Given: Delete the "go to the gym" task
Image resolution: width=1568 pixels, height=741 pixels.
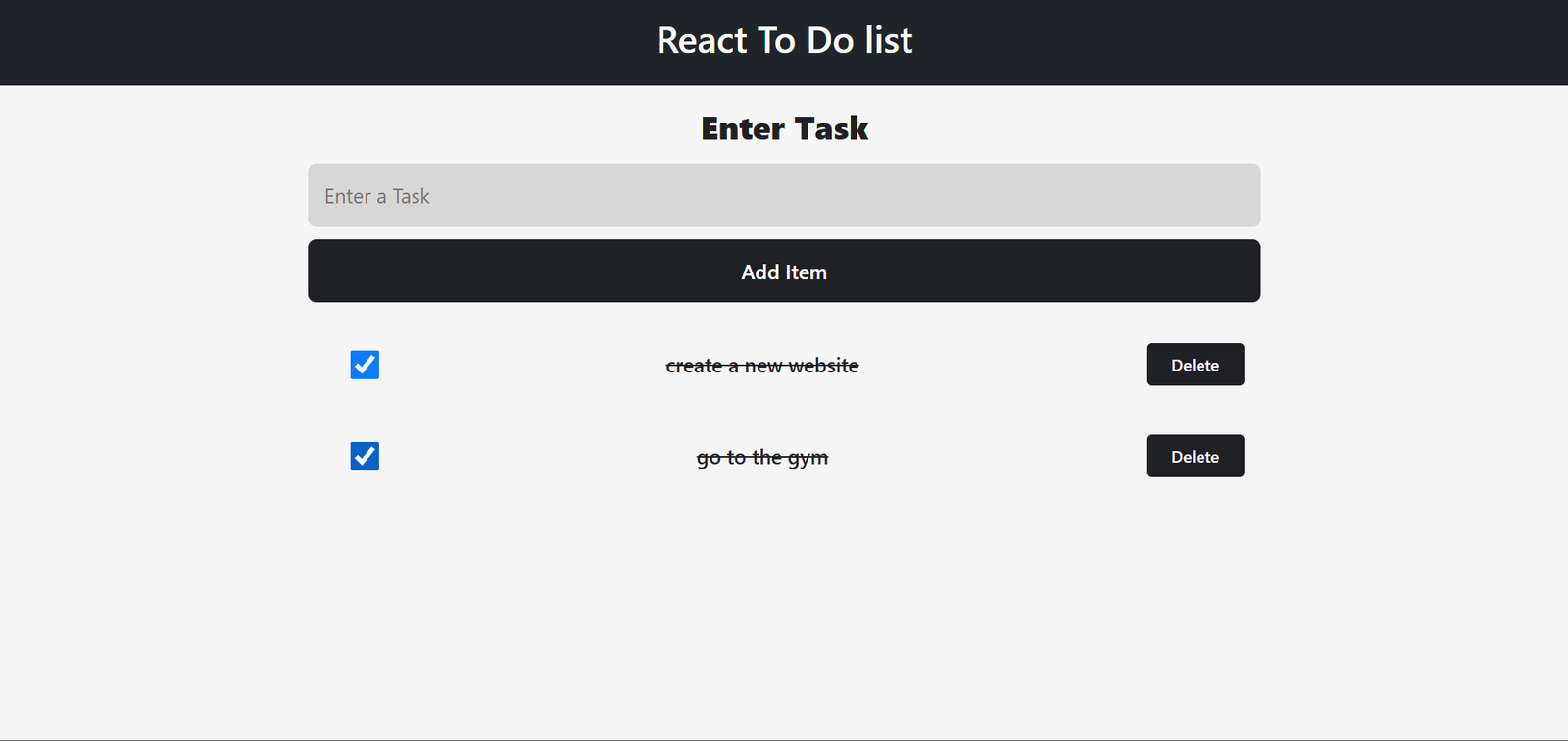Looking at the screenshot, I should pos(1195,457).
